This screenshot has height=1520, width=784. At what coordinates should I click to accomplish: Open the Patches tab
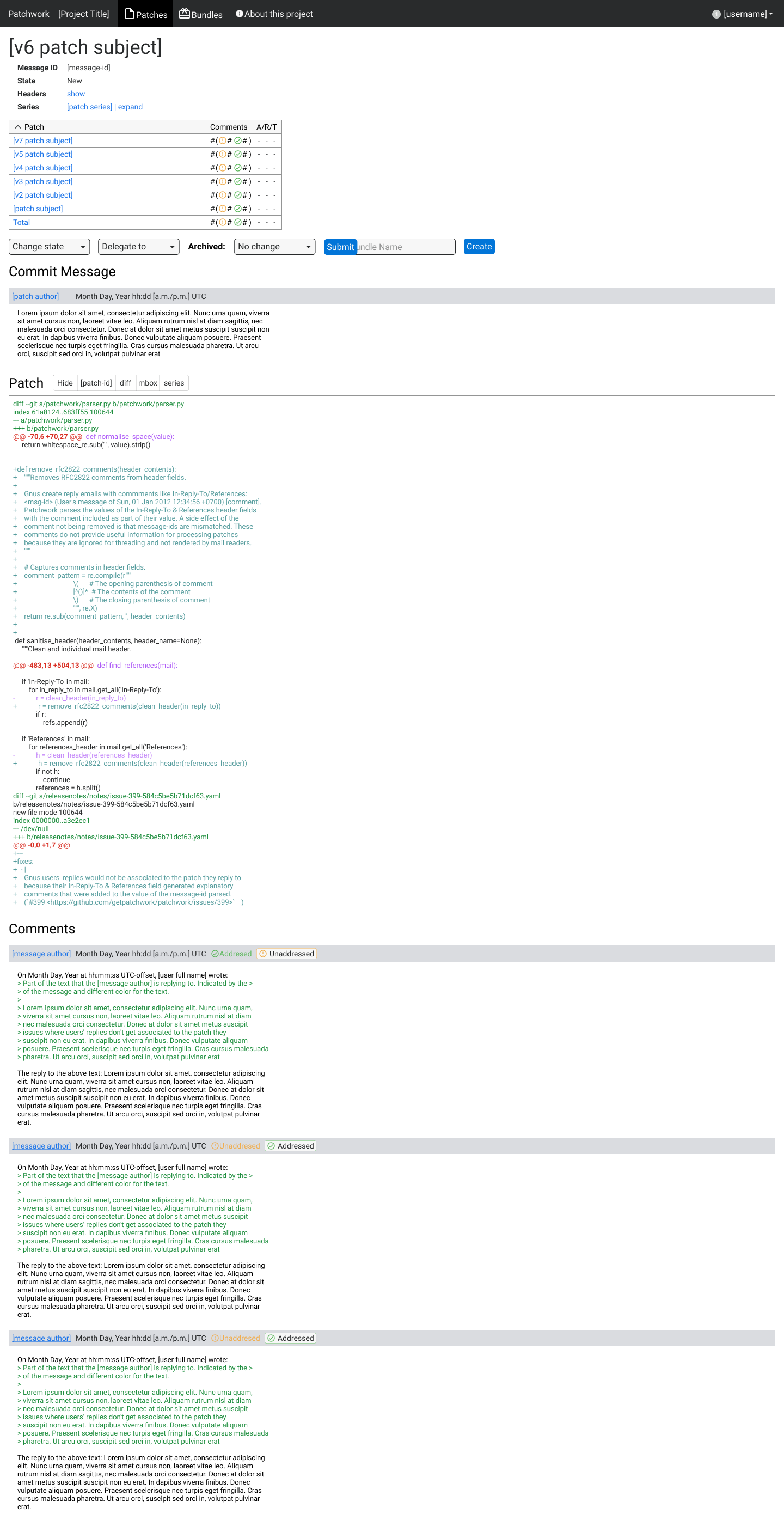point(146,14)
